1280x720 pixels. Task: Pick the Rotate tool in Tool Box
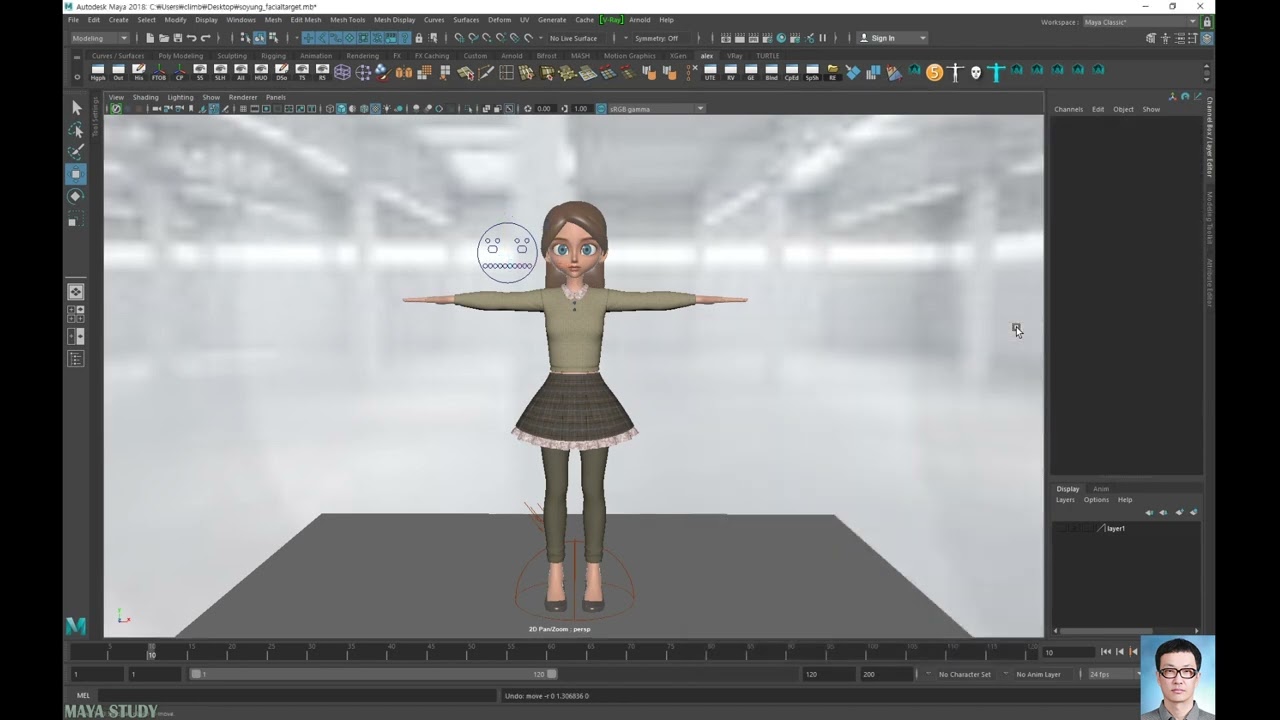click(x=76, y=196)
